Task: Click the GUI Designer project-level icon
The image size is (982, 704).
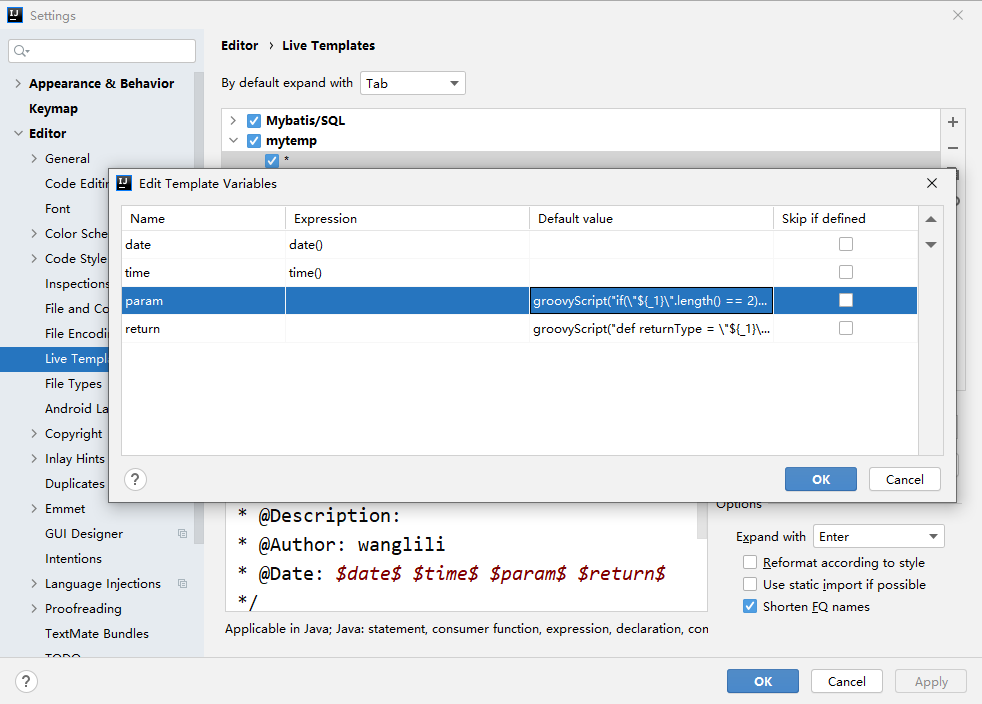Action: click(182, 534)
